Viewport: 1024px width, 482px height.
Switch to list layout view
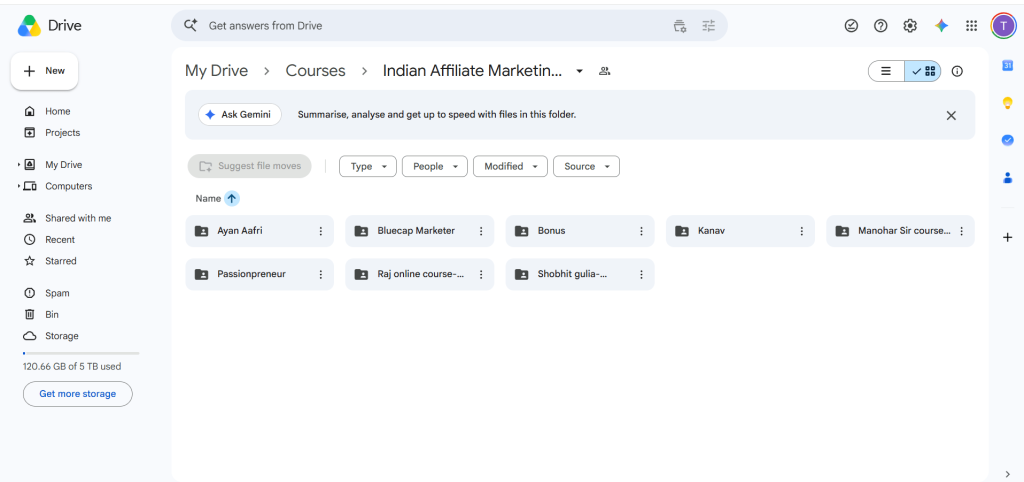click(x=886, y=71)
